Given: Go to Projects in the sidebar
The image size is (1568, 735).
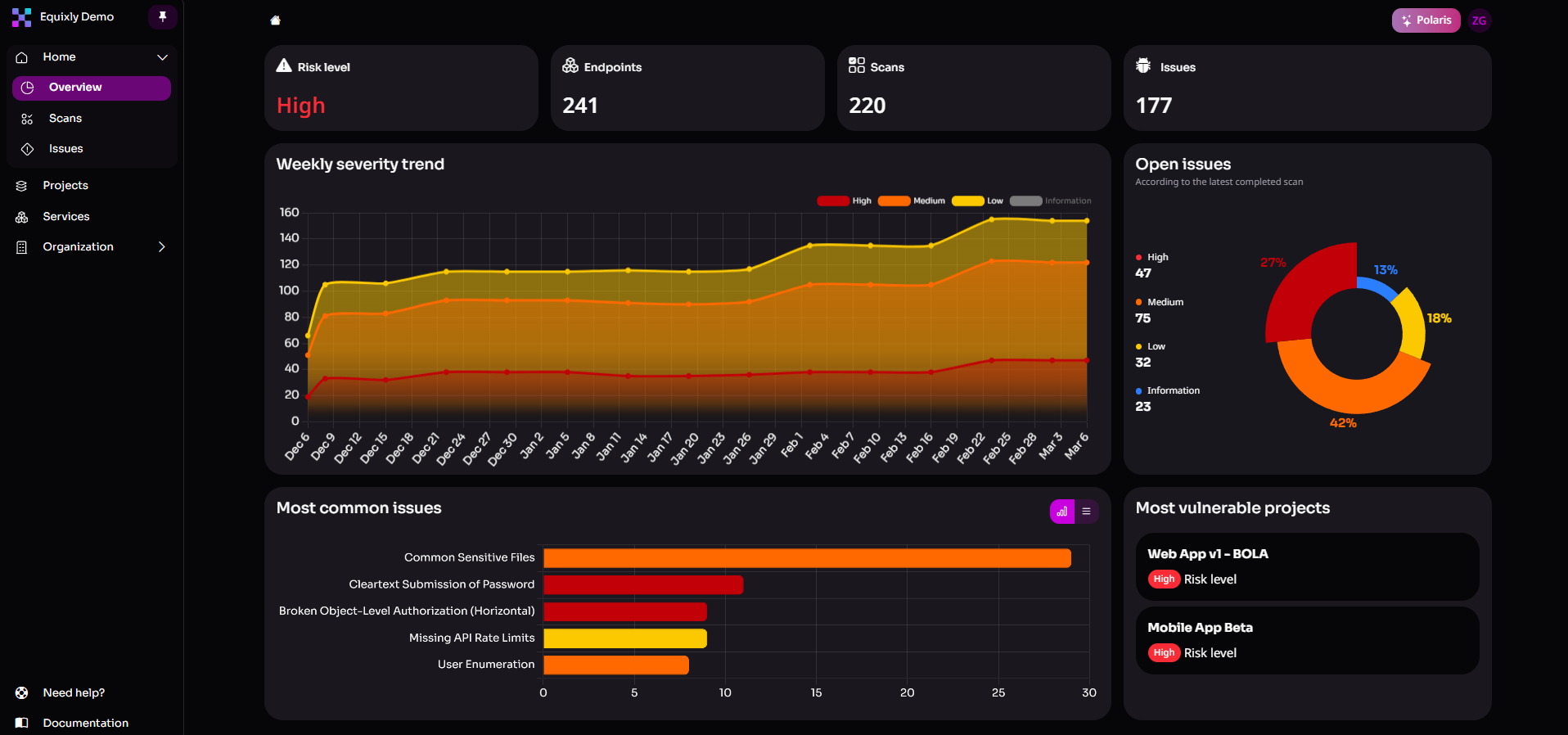Looking at the screenshot, I should tap(65, 186).
